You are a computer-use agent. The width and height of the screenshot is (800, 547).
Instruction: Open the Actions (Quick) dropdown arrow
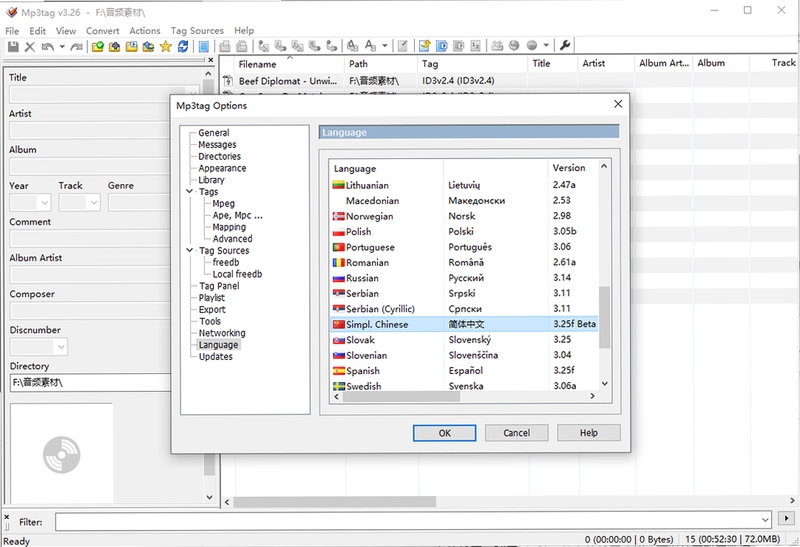click(x=385, y=46)
